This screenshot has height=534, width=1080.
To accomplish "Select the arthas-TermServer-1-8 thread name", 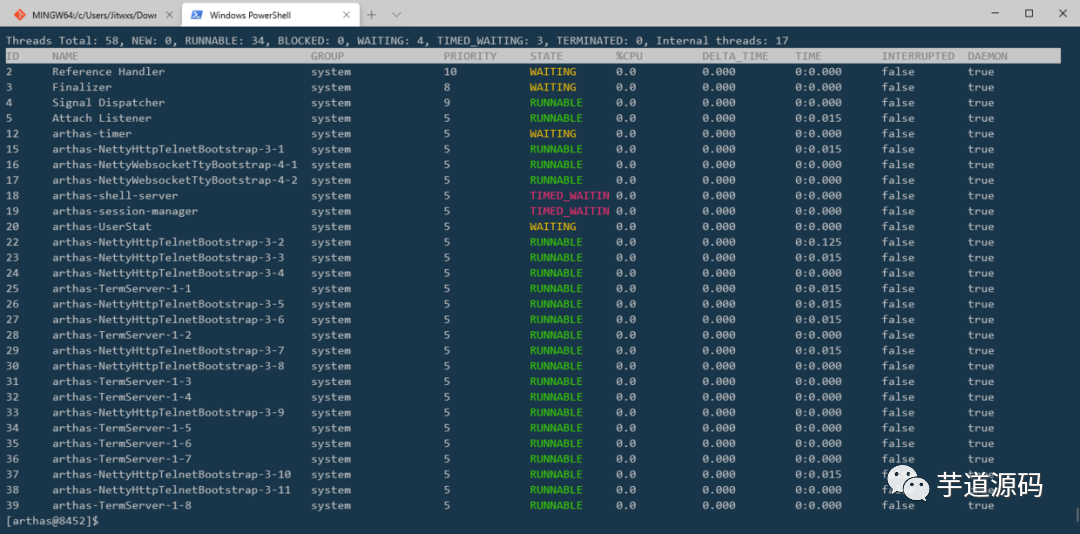I will (121, 506).
